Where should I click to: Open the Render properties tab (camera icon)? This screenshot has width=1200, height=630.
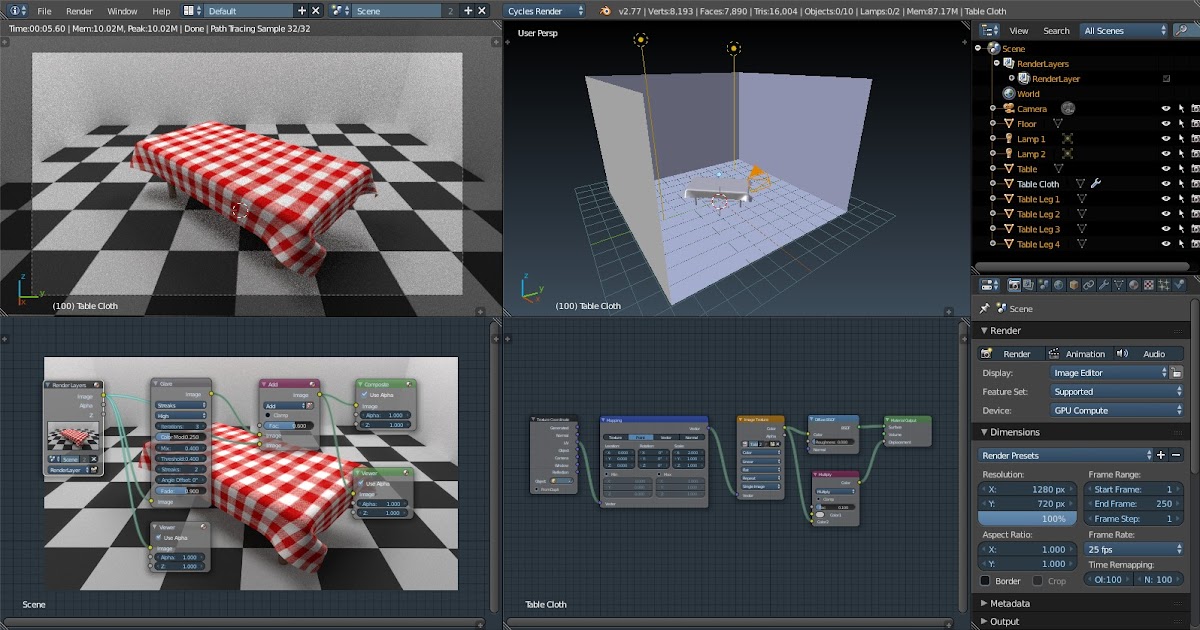(1013, 285)
